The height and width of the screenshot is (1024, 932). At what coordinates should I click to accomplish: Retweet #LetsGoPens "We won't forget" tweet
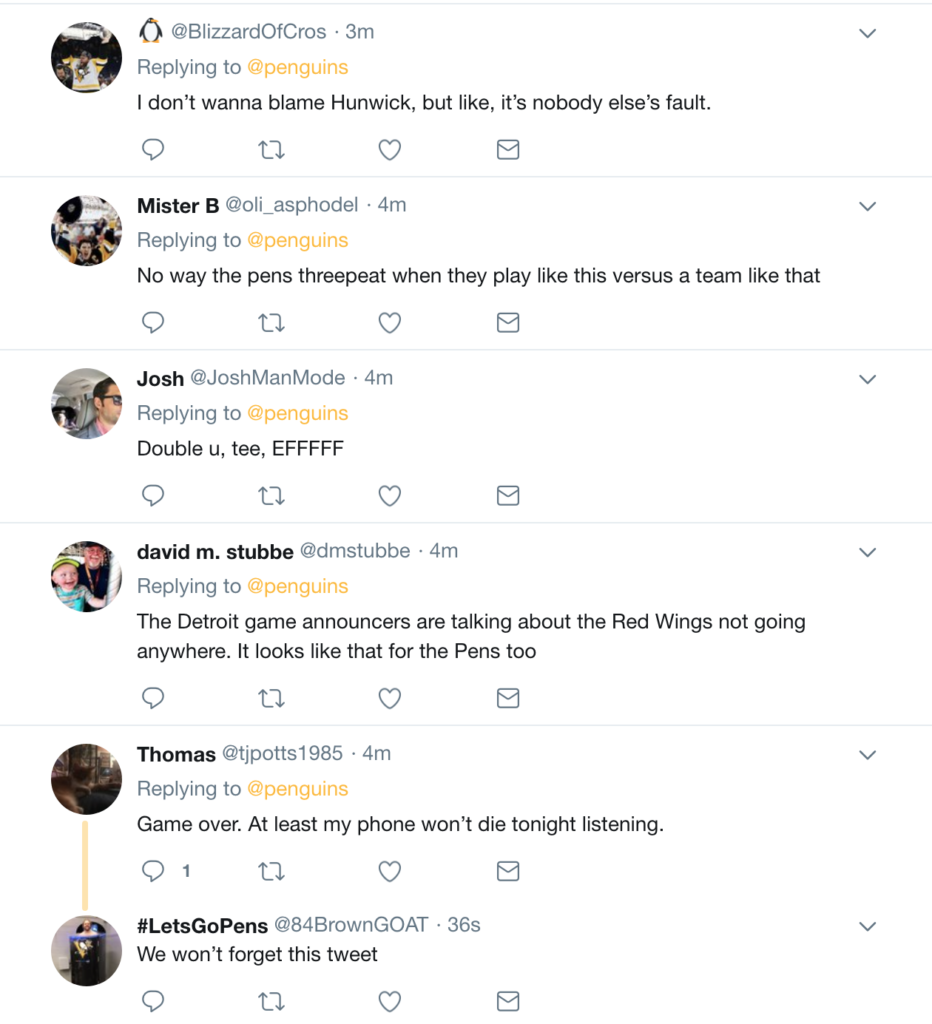pos(271,1001)
